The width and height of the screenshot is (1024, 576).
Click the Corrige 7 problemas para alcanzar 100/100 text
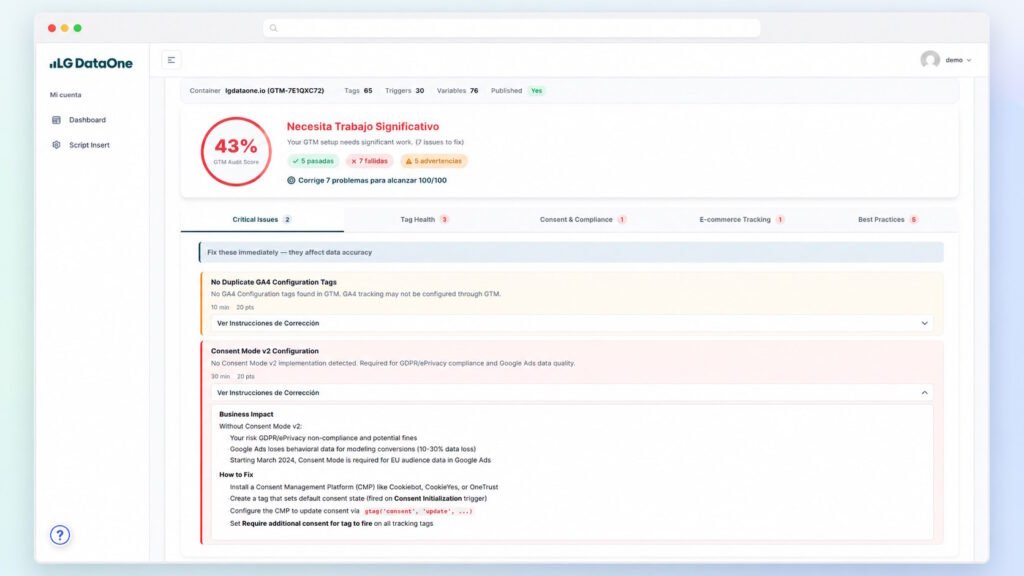pyautogui.click(x=372, y=180)
